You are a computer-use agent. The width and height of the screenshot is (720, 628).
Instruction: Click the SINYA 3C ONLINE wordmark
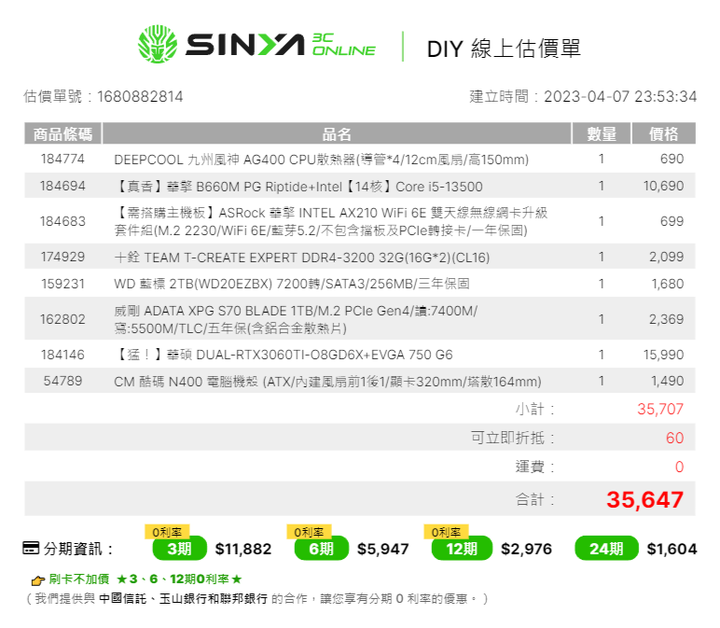click(281, 45)
